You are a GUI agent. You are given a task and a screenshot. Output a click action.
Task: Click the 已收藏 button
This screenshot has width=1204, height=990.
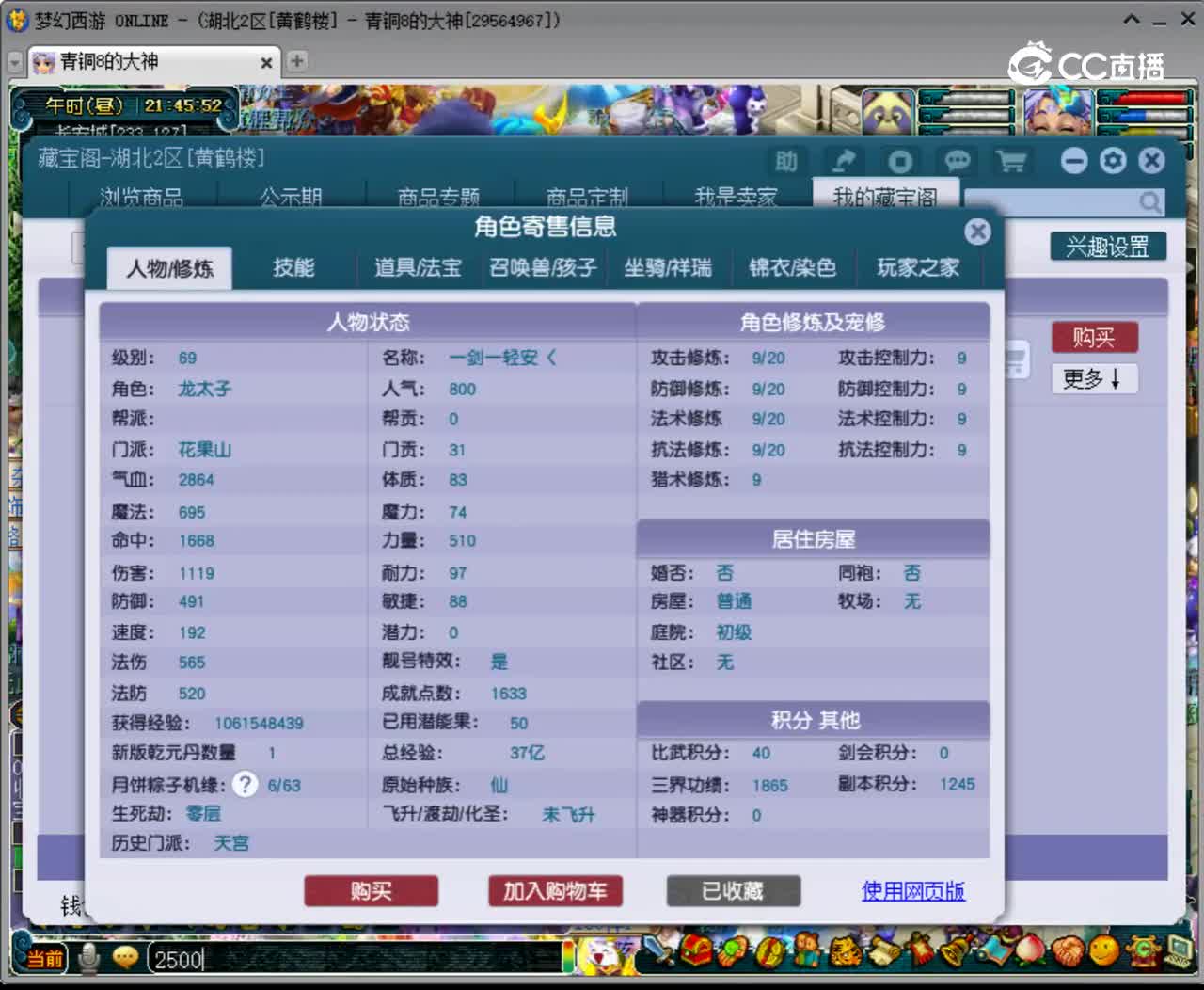tap(733, 890)
